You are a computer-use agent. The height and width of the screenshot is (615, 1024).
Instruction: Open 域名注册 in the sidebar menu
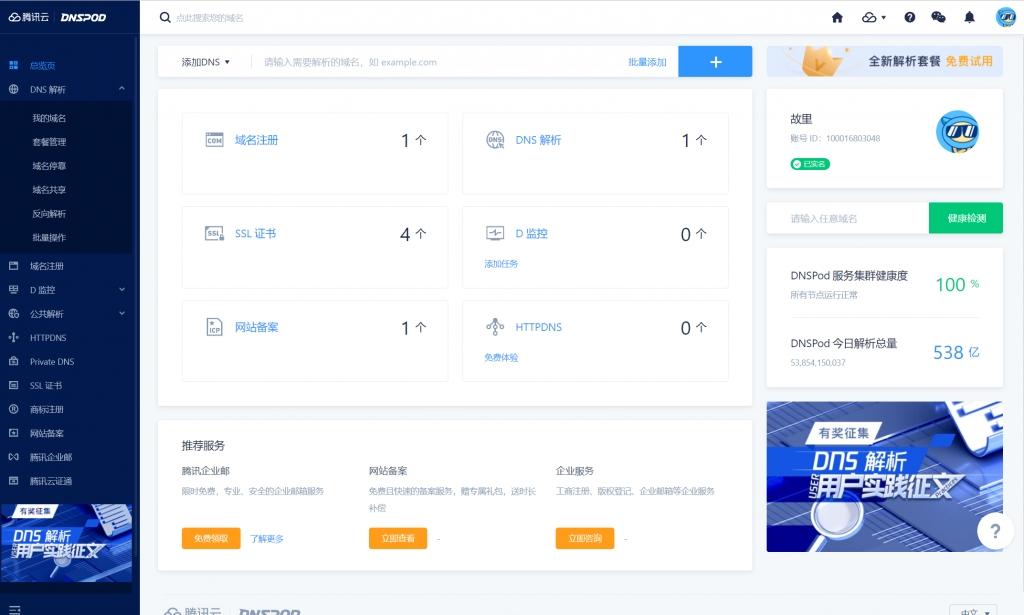46,266
